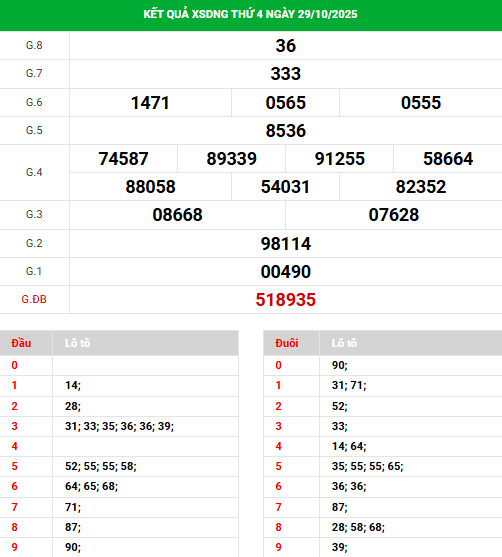The image size is (502, 557).
Task: Click the G.4 number 54031
Action: click(286, 187)
